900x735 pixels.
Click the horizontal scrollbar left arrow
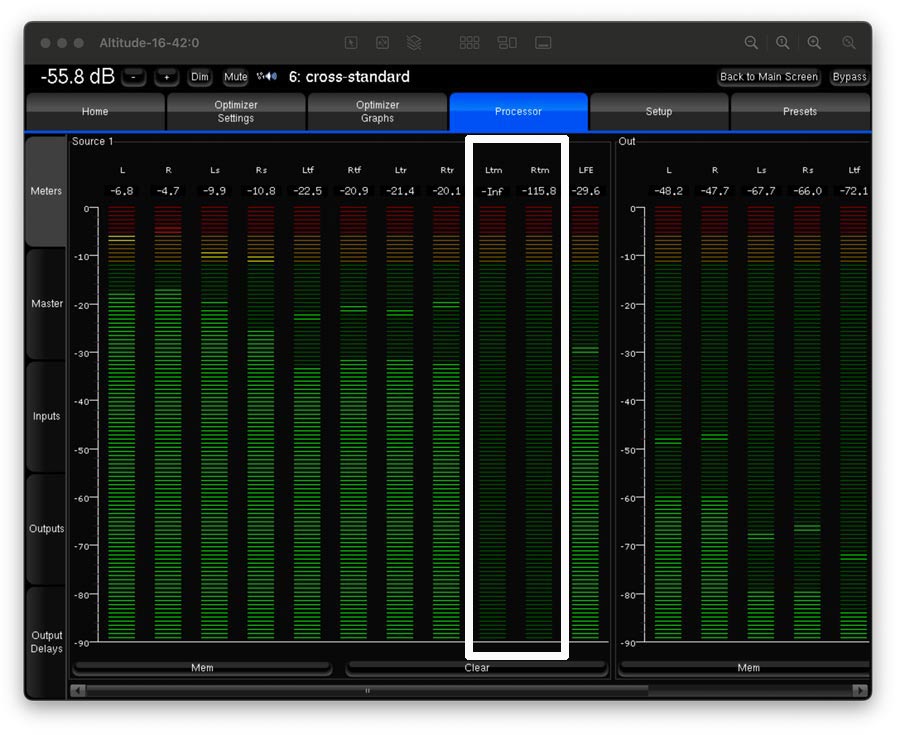pyautogui.click(x=77, y=690)
